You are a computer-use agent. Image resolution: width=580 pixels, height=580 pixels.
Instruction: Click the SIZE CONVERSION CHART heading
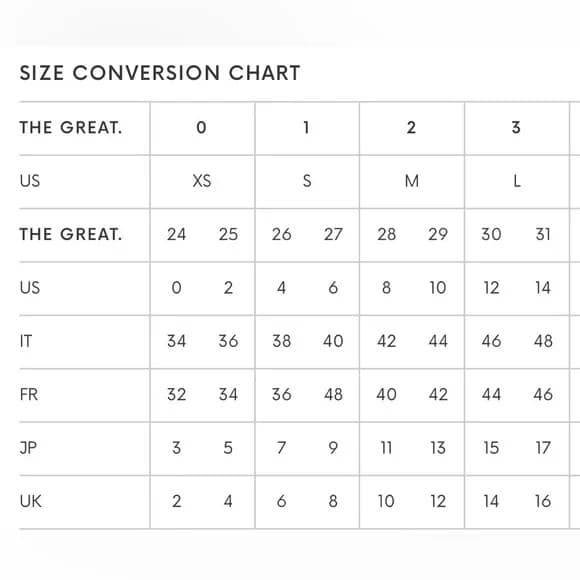[160, 73]
